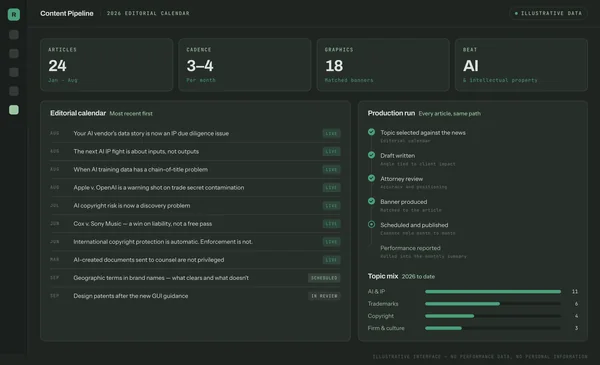The image size is (600, 365).
Task: Click the check icon beside Banner produced
Action: [371, 201]
